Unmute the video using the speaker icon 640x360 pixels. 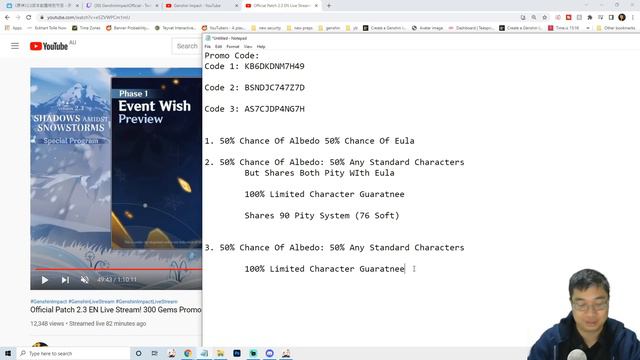[84, 280]
